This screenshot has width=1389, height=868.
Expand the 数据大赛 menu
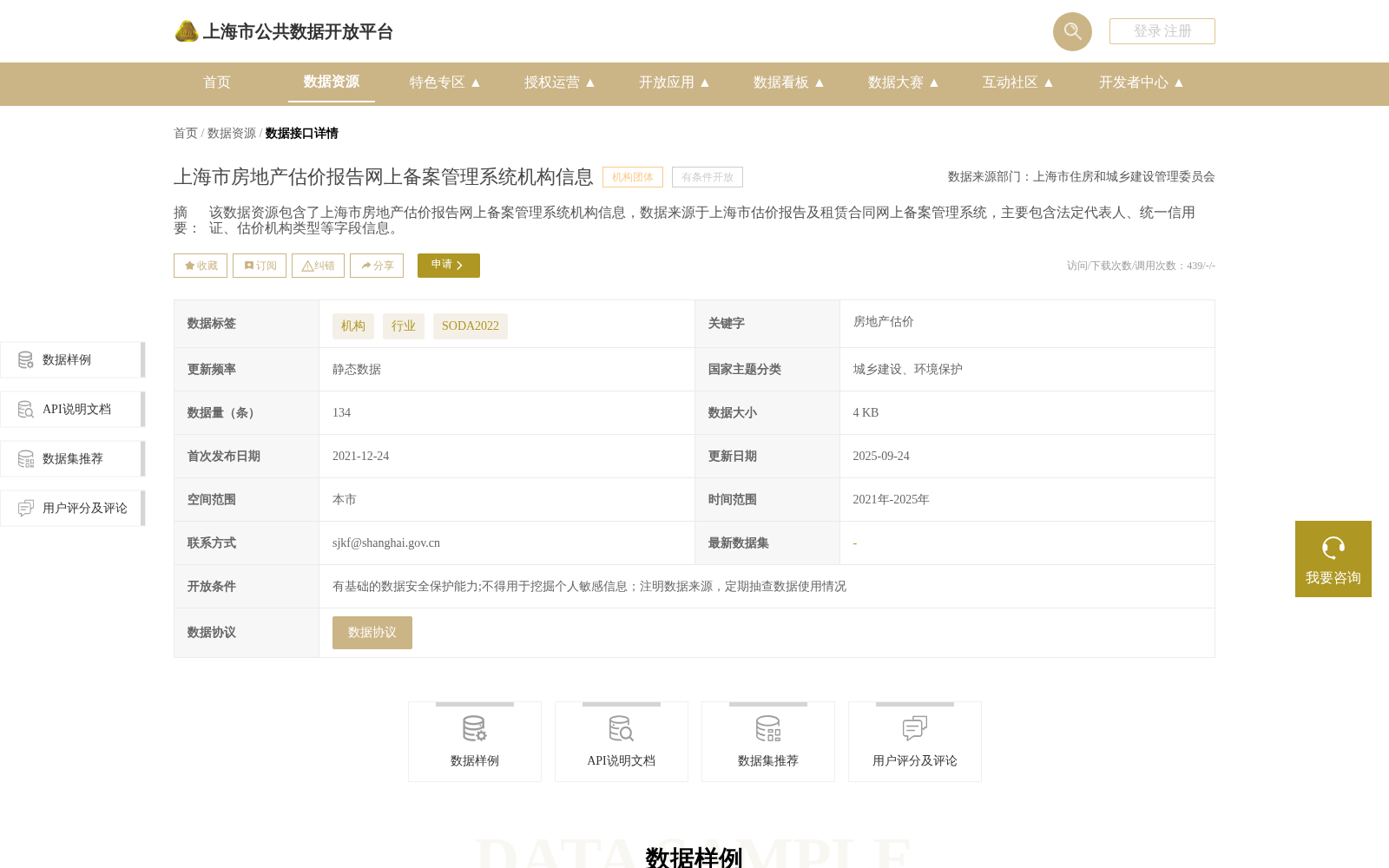[x=904, y=82]
